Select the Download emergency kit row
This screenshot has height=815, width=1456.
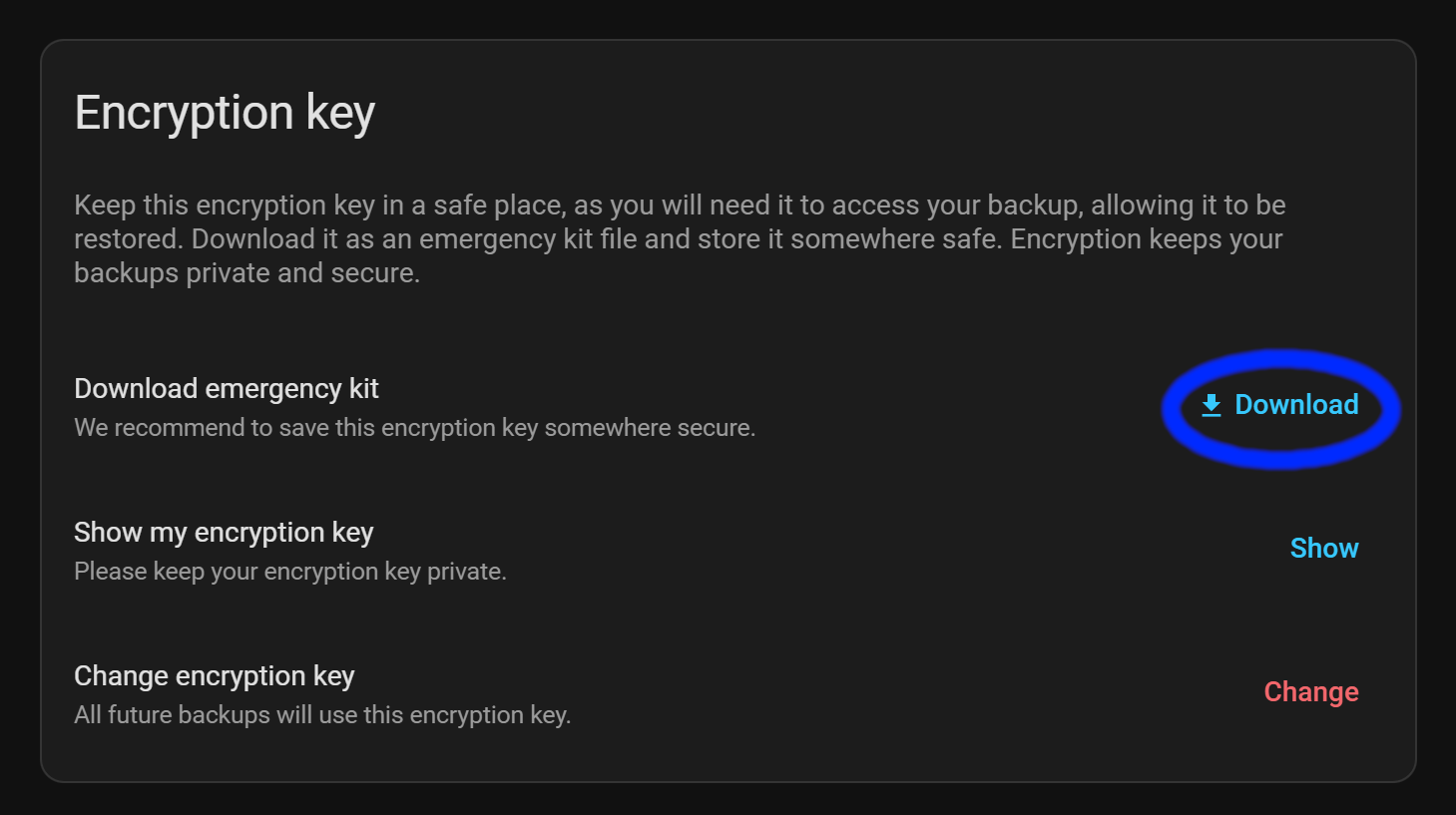[x=227, y=388]
